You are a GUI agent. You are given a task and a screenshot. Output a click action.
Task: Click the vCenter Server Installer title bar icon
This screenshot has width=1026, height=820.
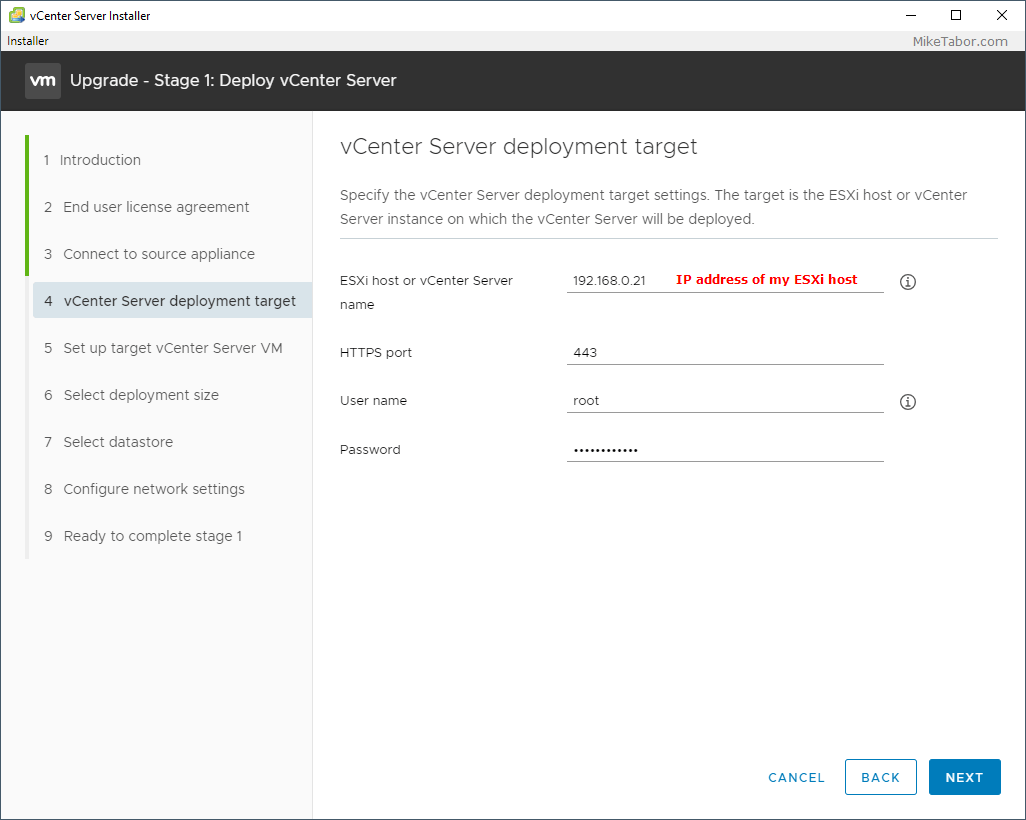coord(17,15)
